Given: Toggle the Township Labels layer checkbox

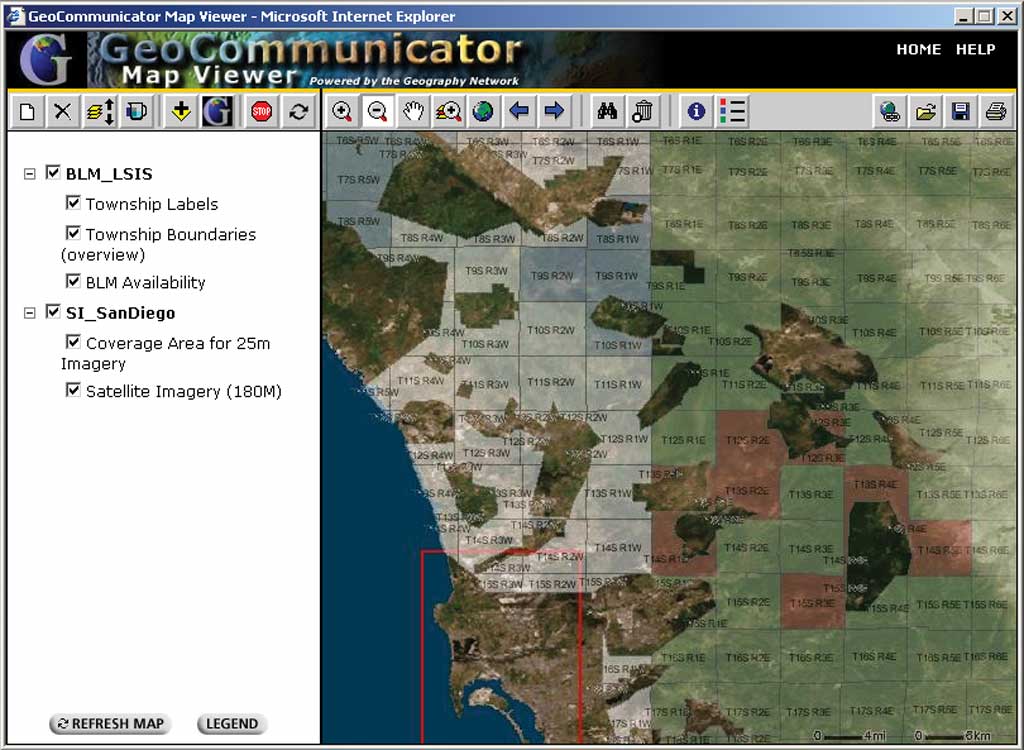Looking at the screenshot, I should [73, 203].
